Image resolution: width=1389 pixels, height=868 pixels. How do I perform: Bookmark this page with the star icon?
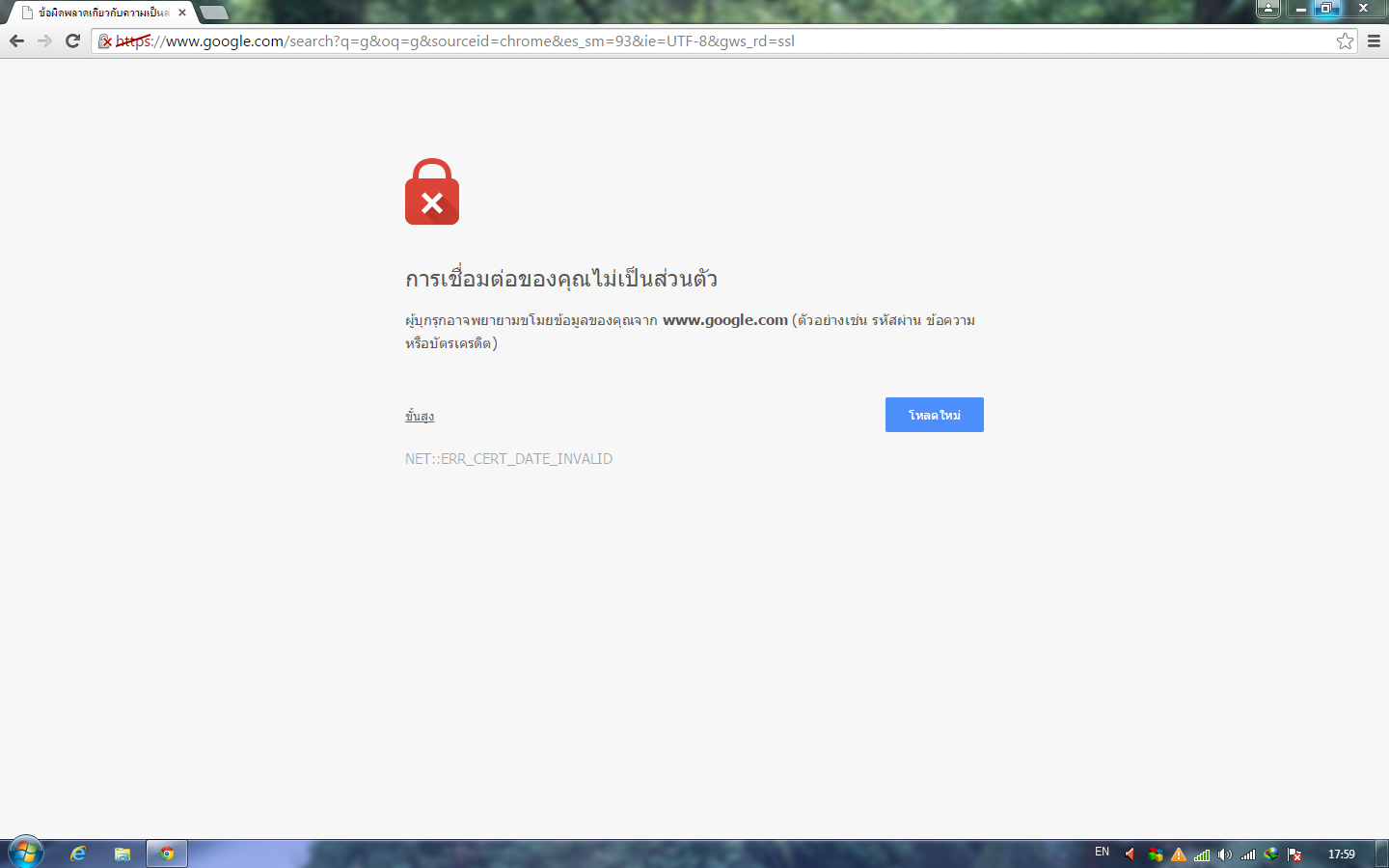[1345, 41]
